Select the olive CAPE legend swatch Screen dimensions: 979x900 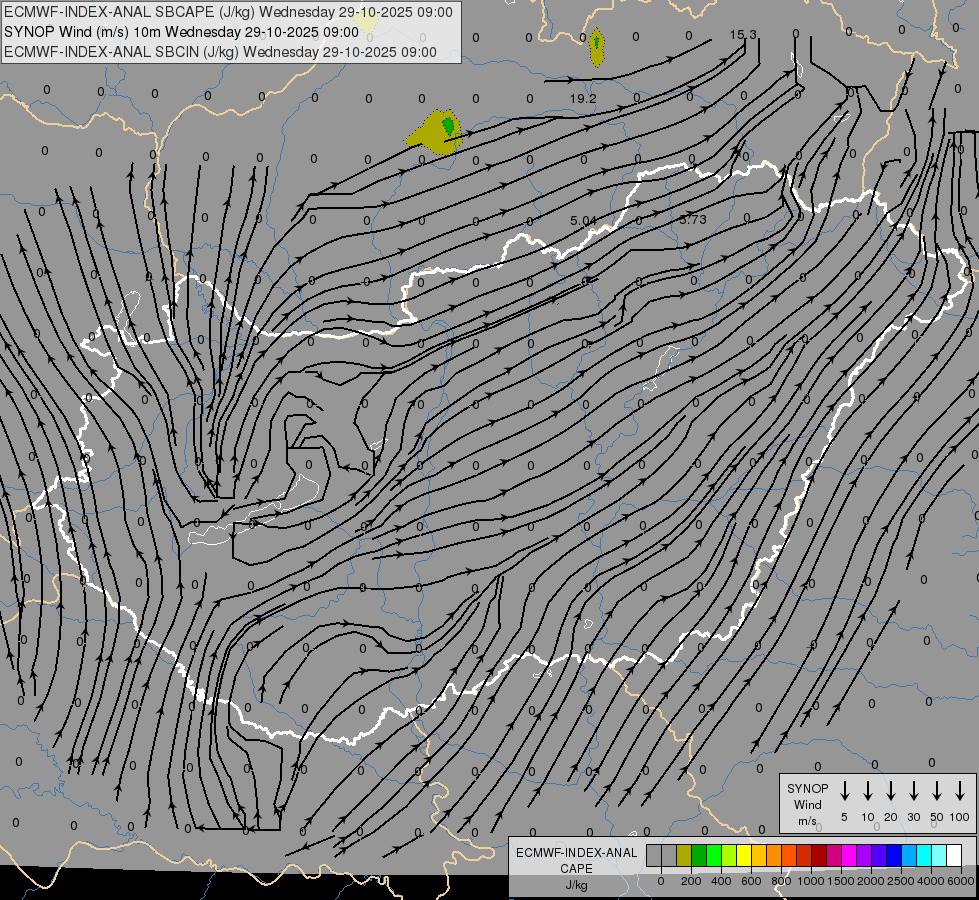tap(684, 856)
